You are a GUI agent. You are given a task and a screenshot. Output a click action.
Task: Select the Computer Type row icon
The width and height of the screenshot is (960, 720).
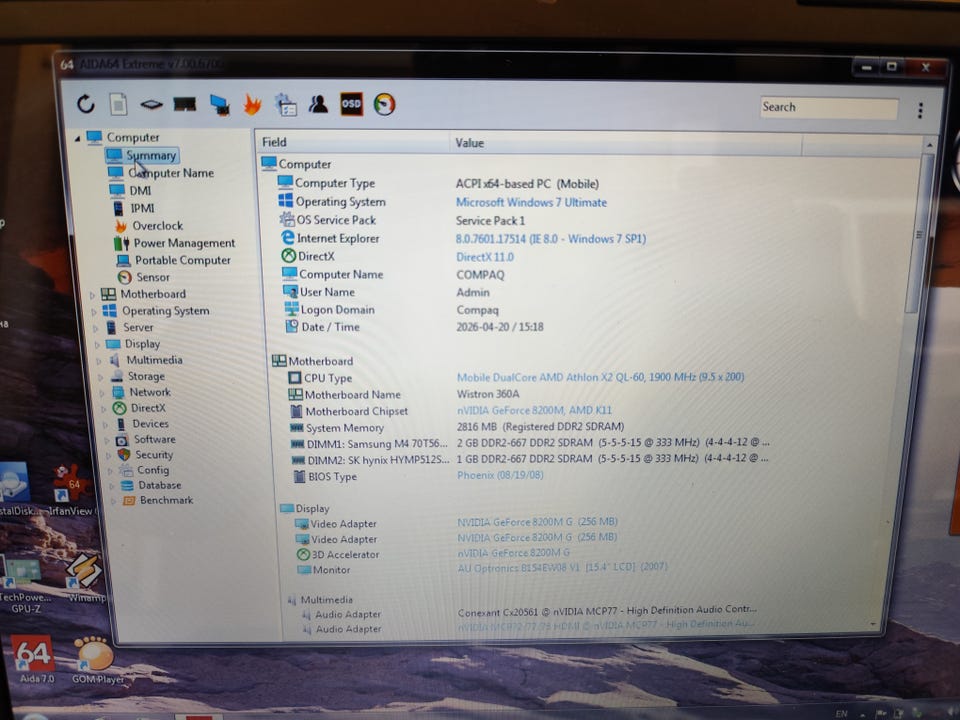[x=285, y=182]
